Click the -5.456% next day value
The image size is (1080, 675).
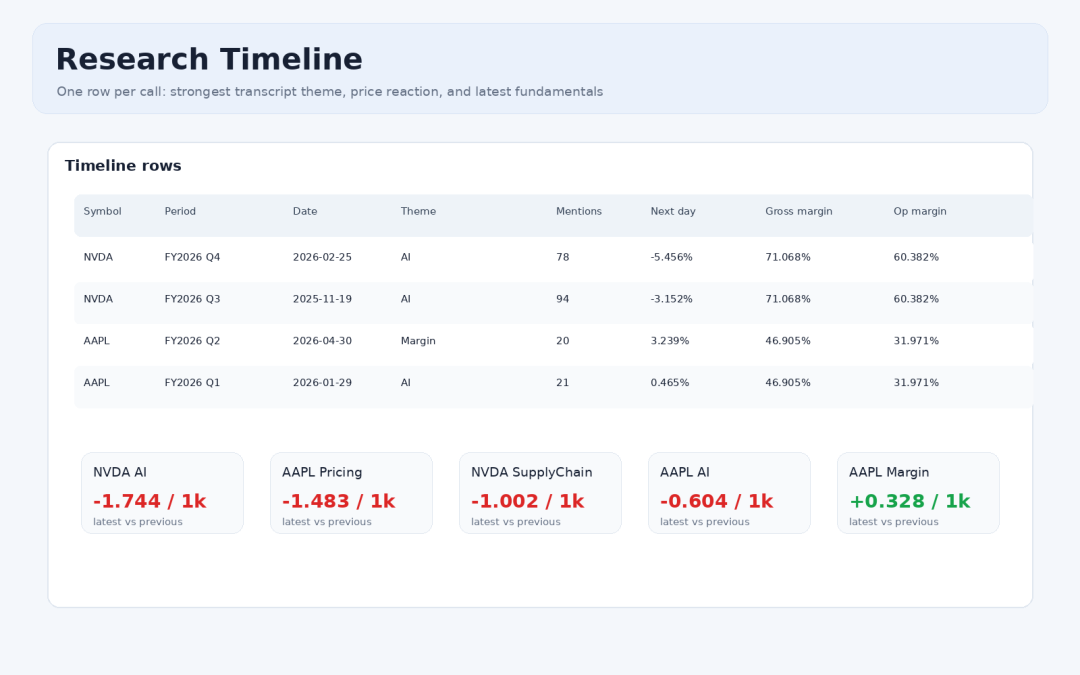(x=672, y=257)
